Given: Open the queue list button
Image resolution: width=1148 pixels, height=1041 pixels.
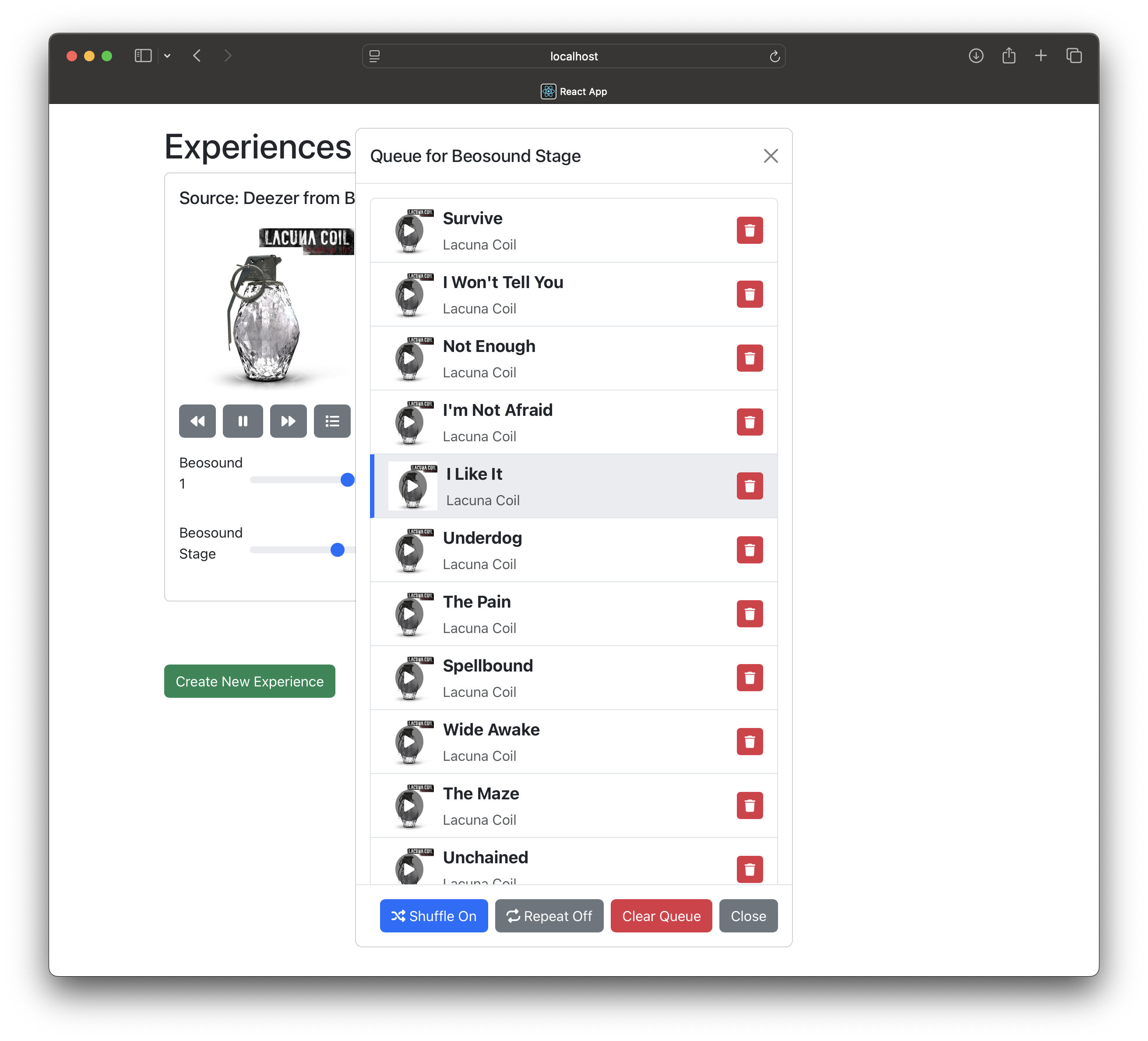Looking at the screenshot, I should pyautogui.click(x=333, y=422).
